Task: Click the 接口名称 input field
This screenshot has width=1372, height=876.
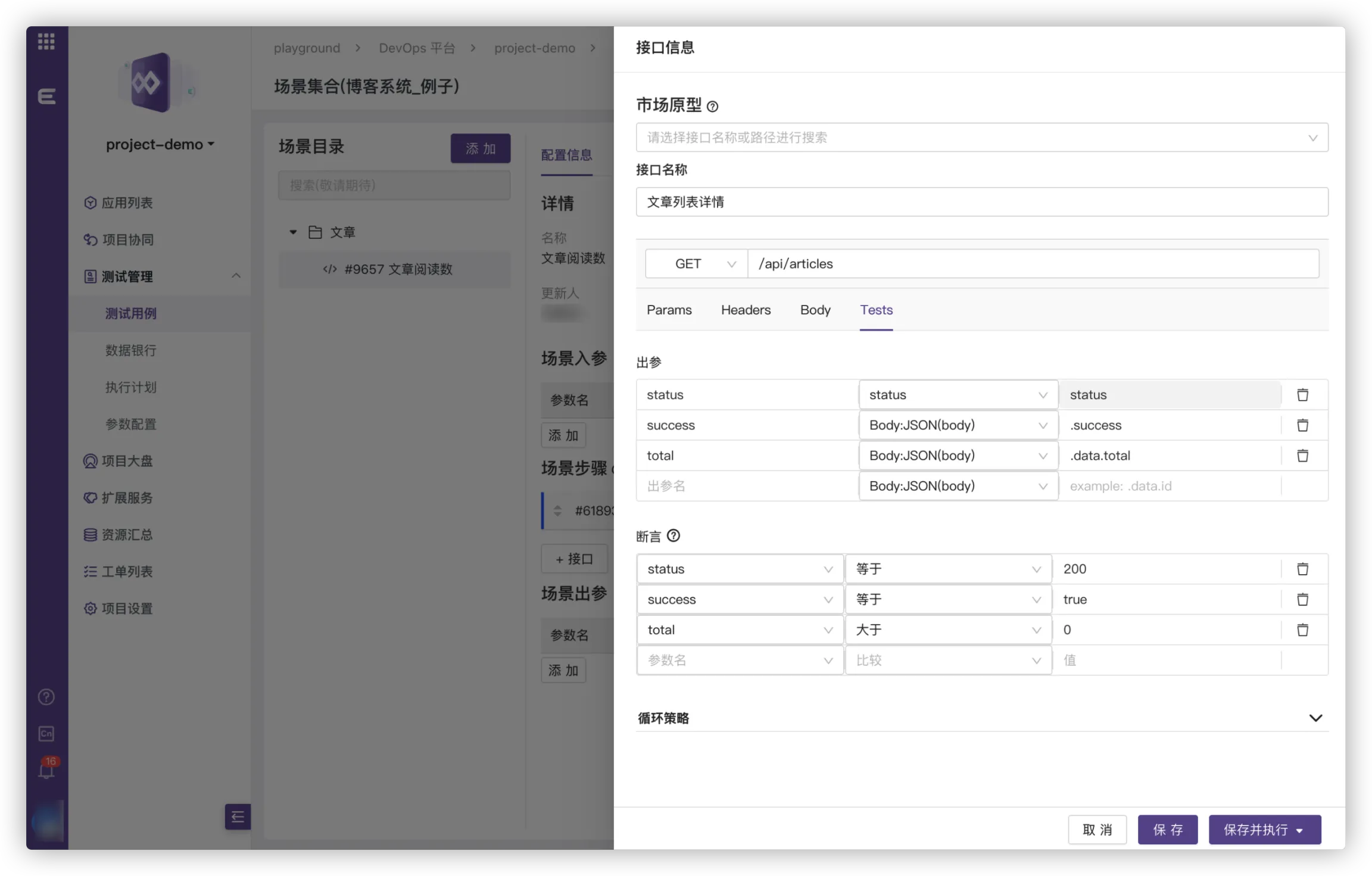Action: point(981,202)
